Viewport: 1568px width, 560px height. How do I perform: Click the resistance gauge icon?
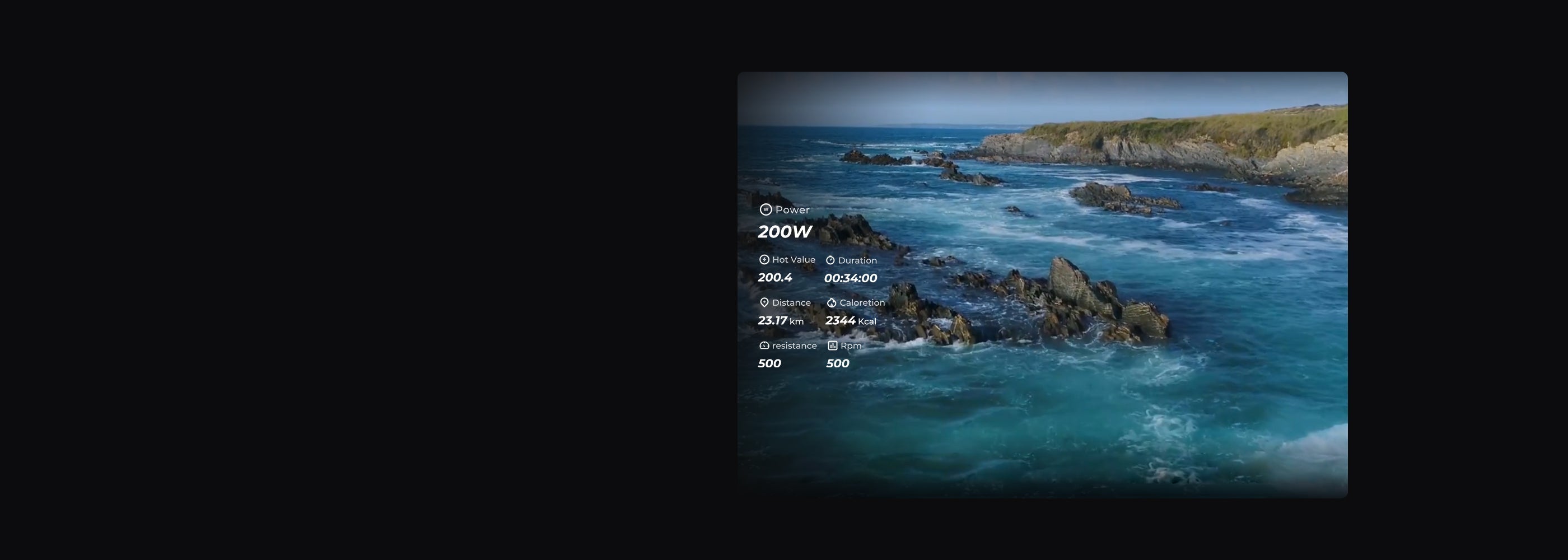click(x=764, y=346)
